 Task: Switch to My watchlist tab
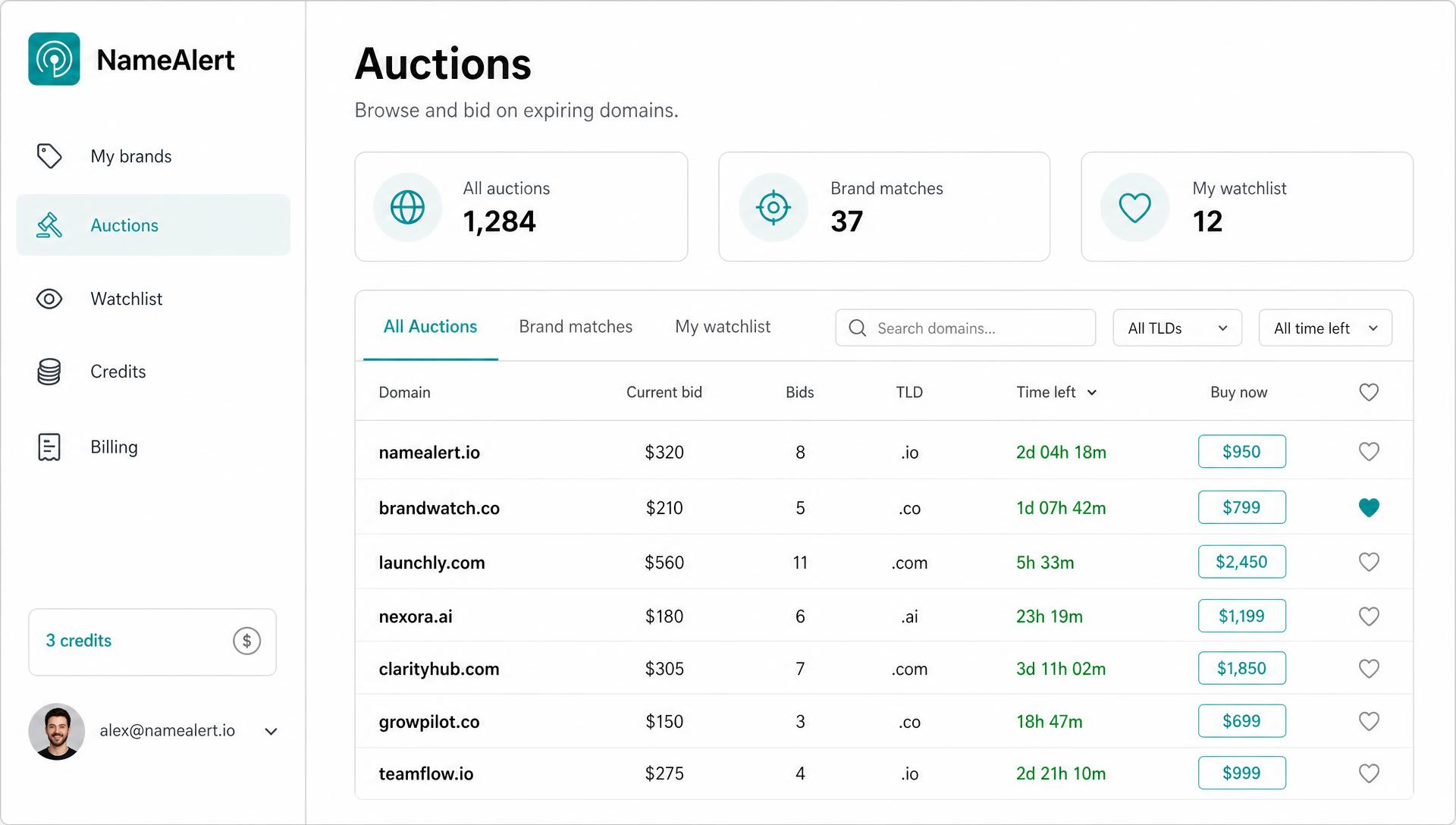pos(723,327)
